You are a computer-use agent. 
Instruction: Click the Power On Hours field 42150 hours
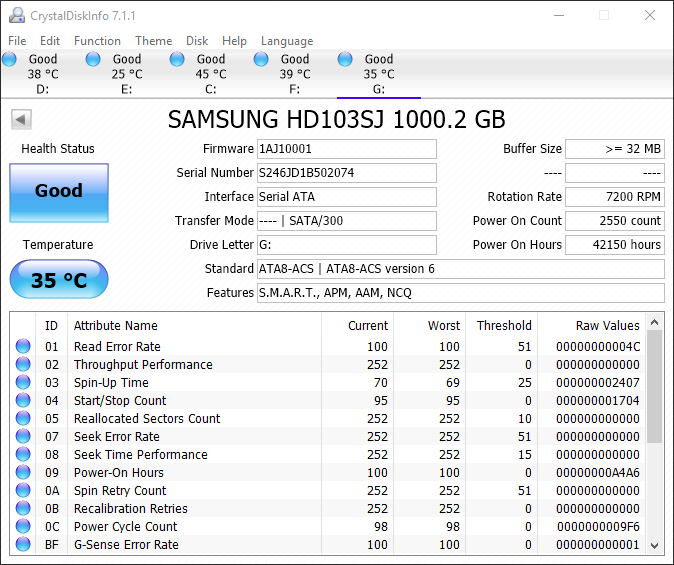click(615, 245)
